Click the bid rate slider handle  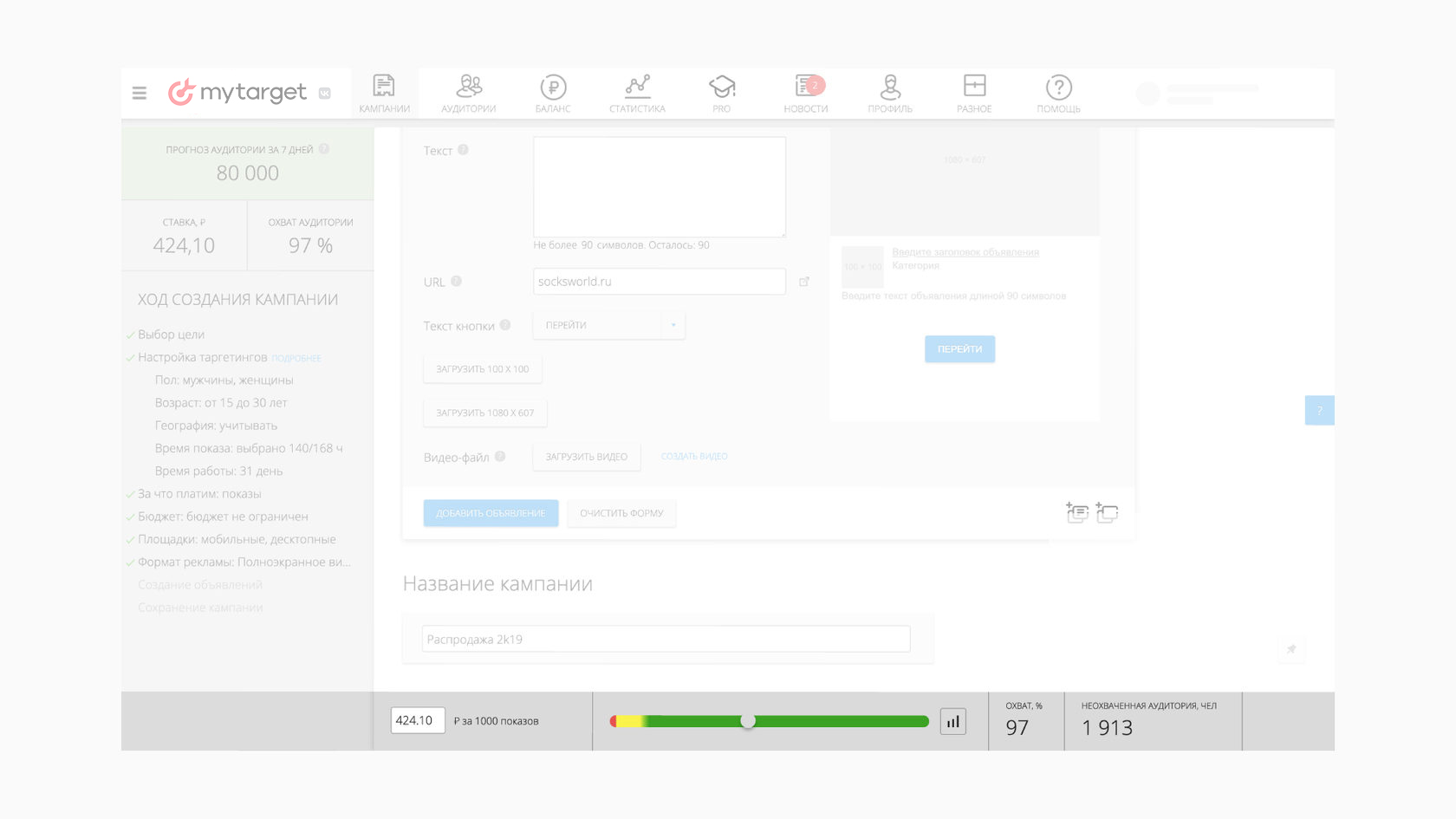point(748,721)
